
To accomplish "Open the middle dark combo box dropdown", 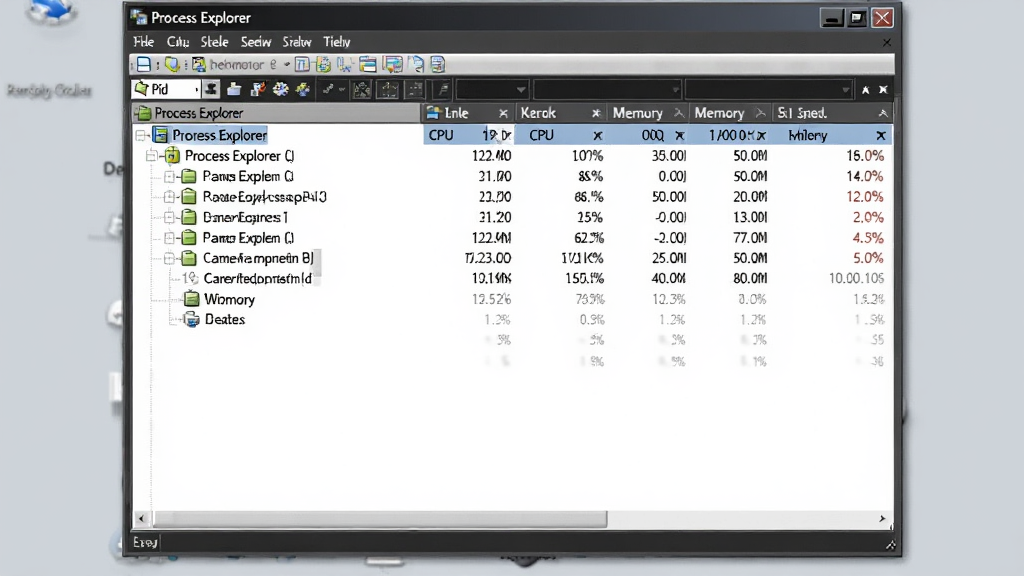I will point(675,89).
